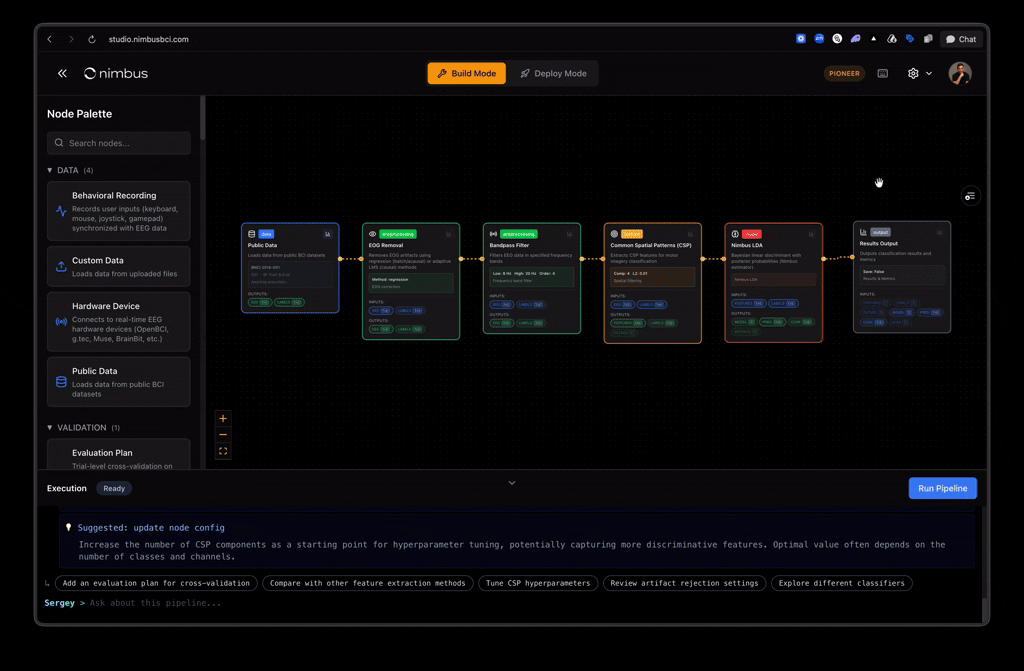Open the user profile avatar

click(x=959, y=73)
